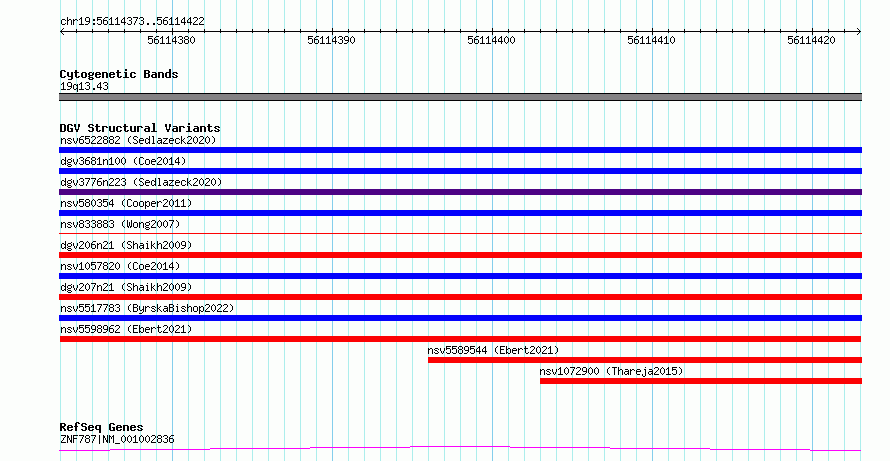Open the dgv206n21 (Shaikh2009) label
Image resolution: width=890 pixels, height=461 pixels.
[x=126, y=245]
